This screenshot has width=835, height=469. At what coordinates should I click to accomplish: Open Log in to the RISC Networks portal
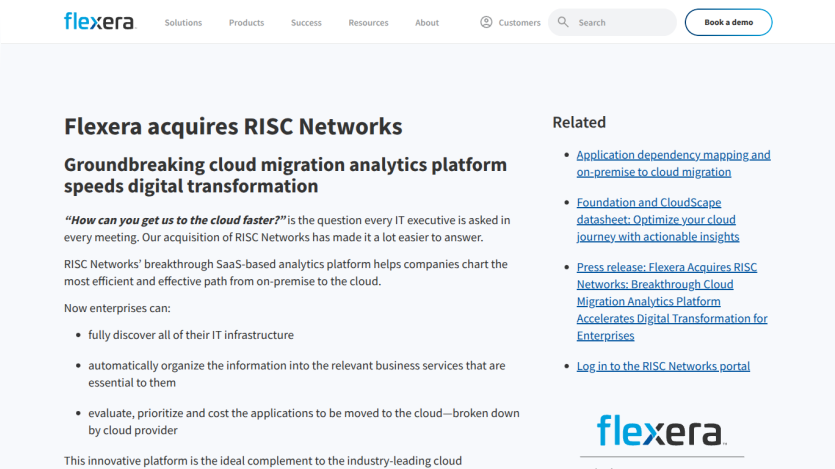click(x=663, y=366)
